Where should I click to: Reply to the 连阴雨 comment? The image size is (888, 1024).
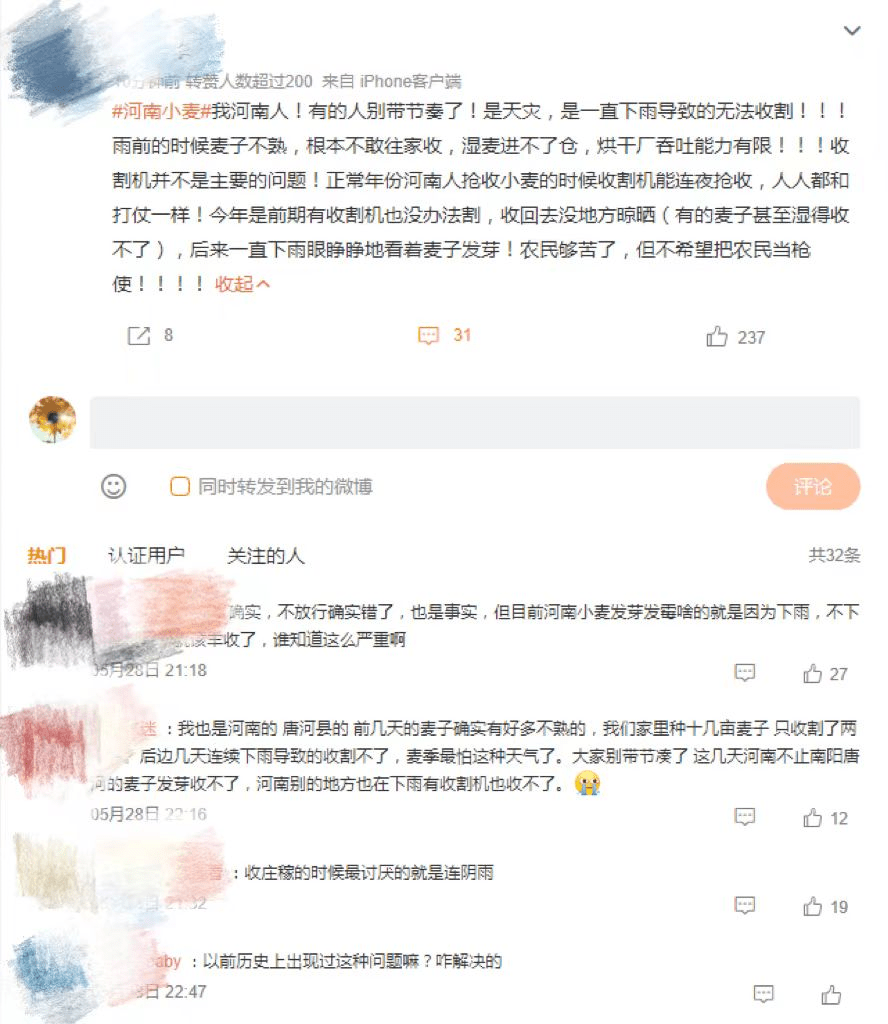[x=744, y=905]
